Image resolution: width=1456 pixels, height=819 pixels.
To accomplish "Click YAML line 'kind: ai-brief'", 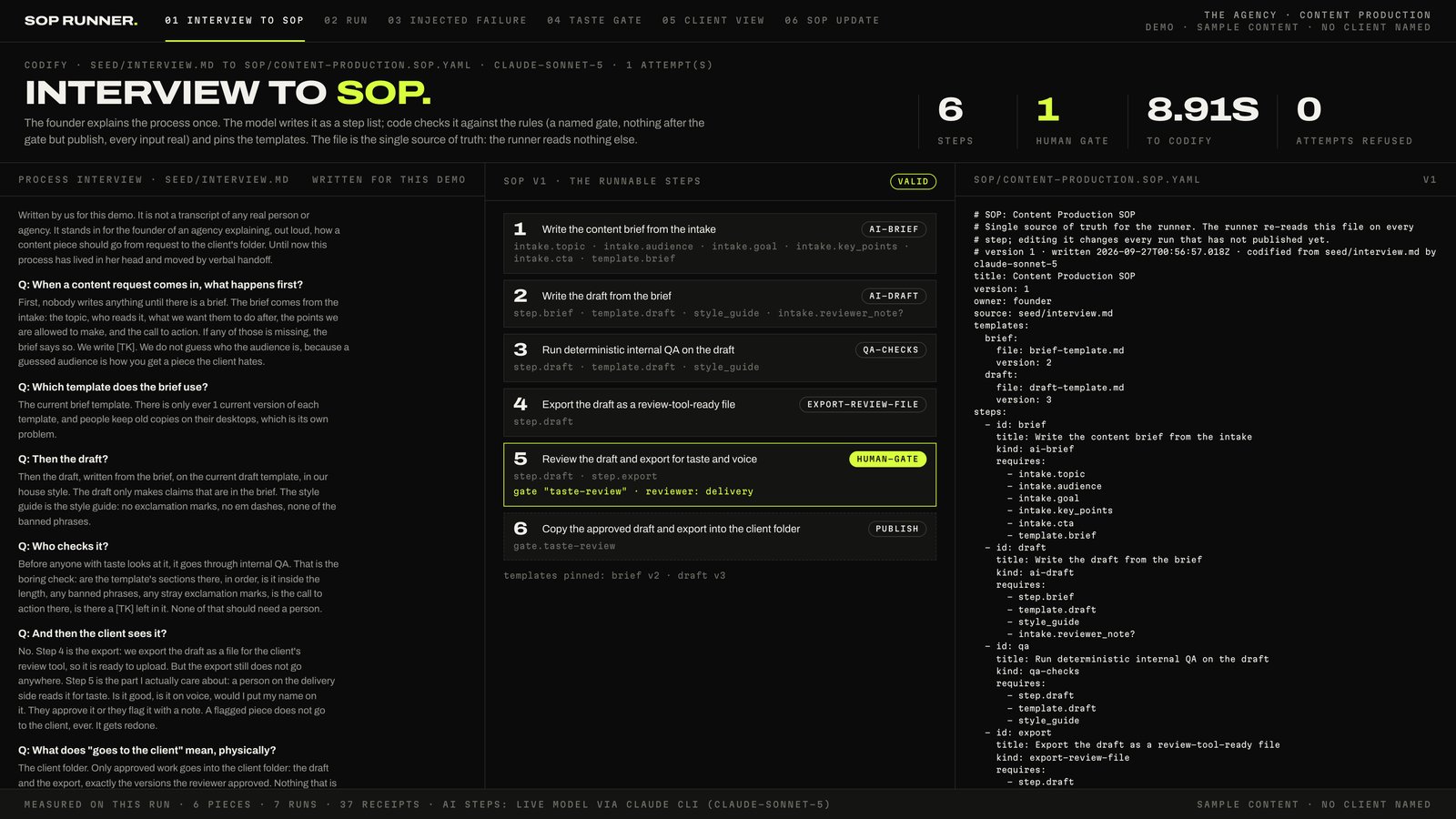I will pyautogui.click(x=1035, y=450).
